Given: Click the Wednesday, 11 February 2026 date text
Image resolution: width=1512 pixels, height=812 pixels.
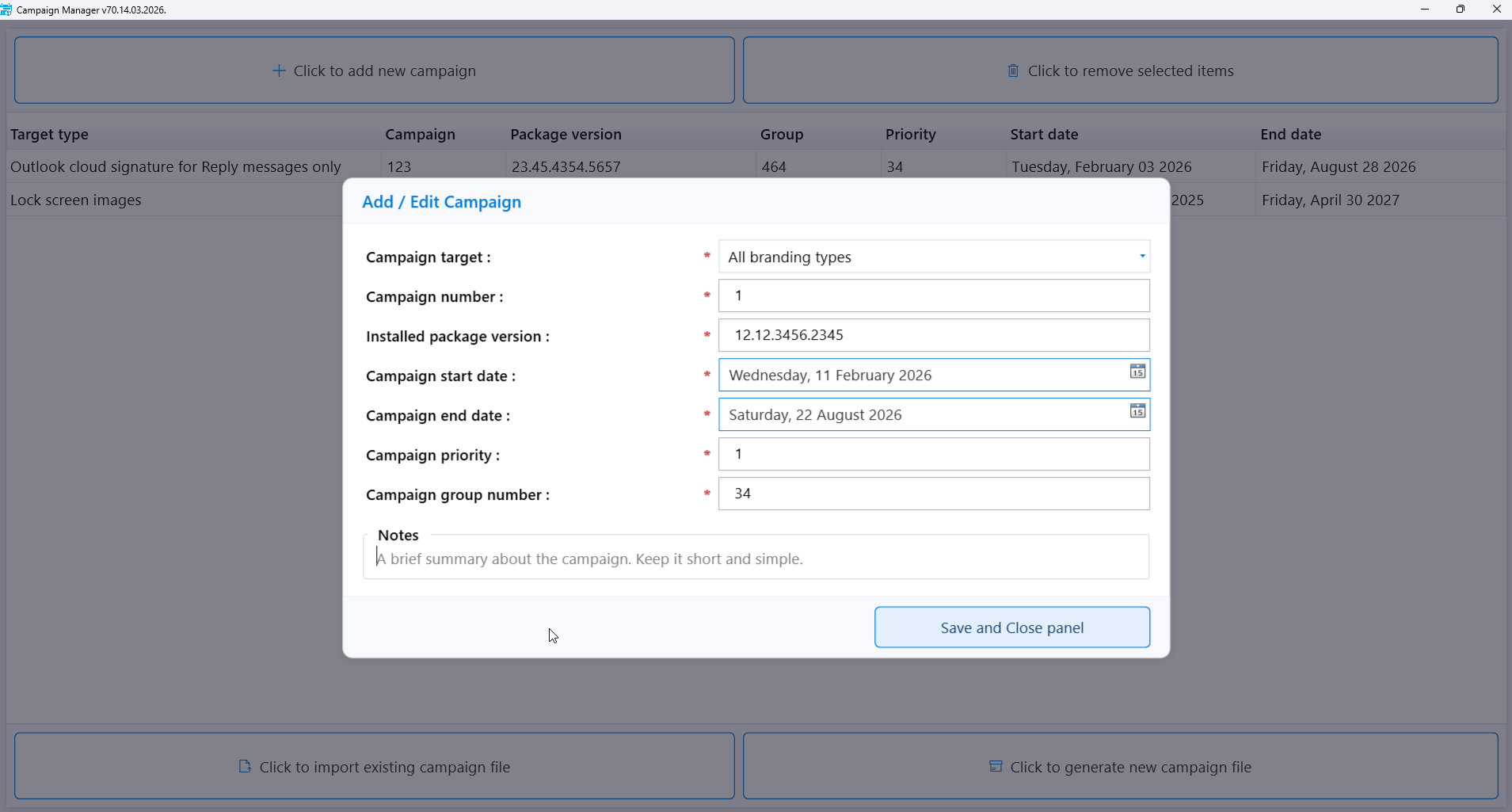Looking at the screenshot, I should pos(830,376).
